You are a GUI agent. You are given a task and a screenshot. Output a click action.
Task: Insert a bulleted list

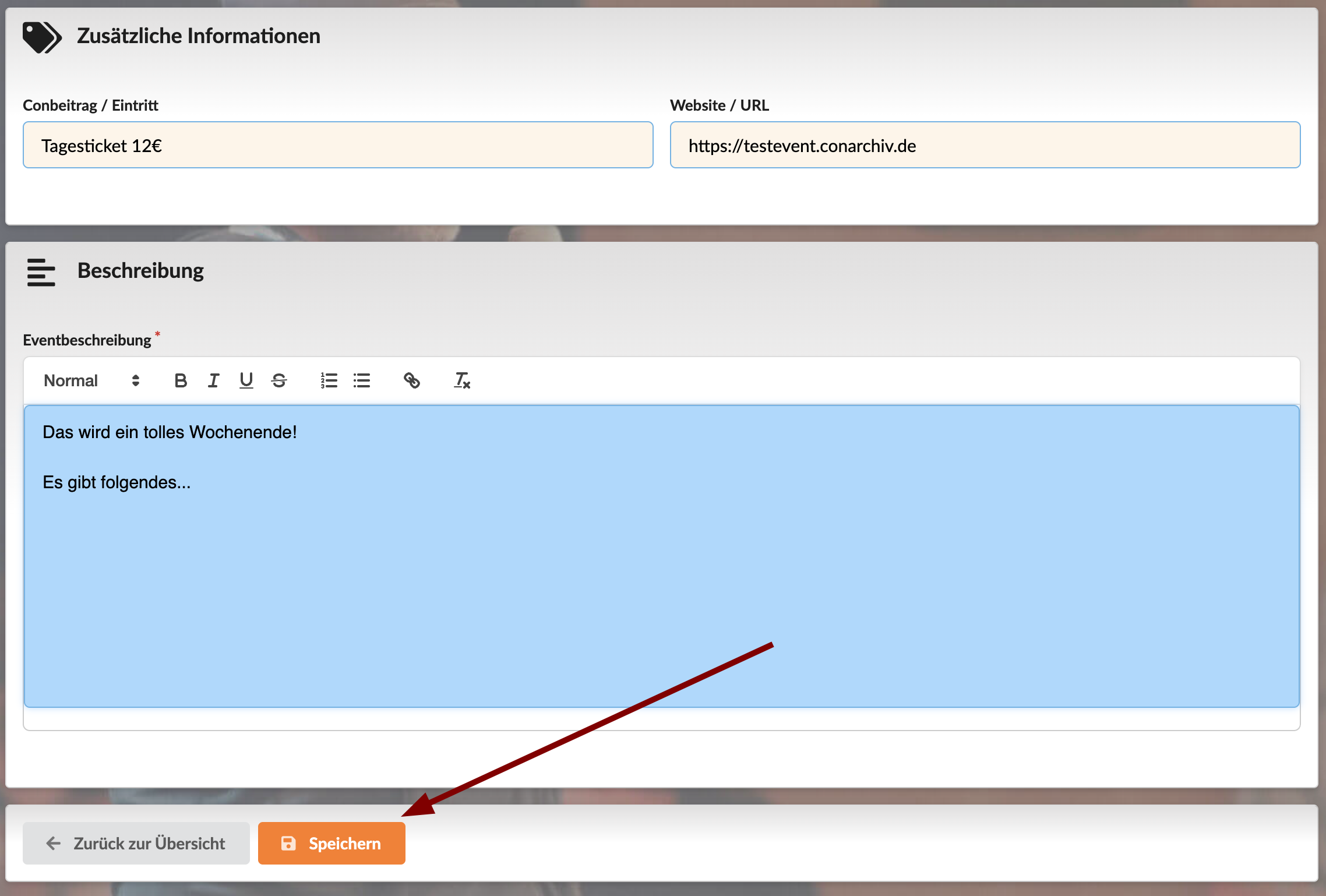click(362, 381)
